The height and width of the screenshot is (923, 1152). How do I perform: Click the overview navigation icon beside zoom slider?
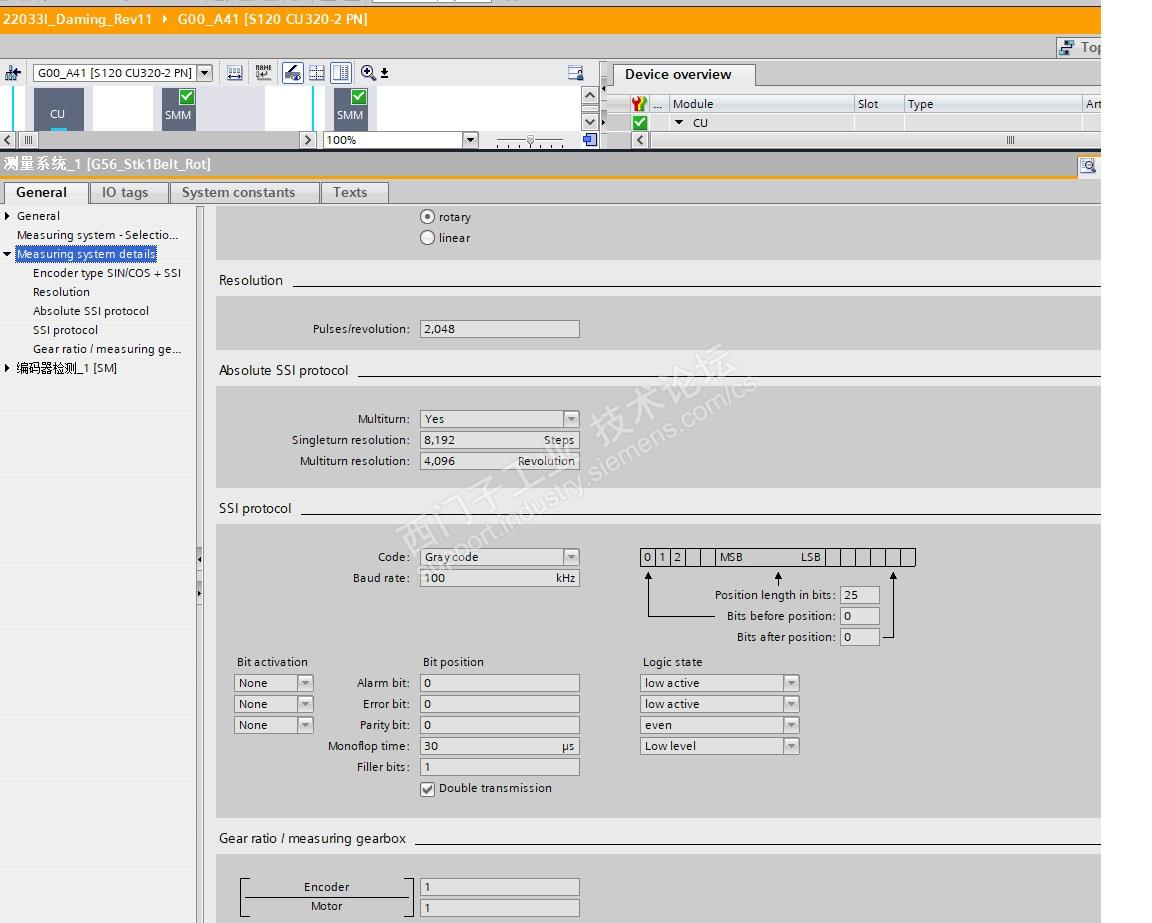pos(590,140)
